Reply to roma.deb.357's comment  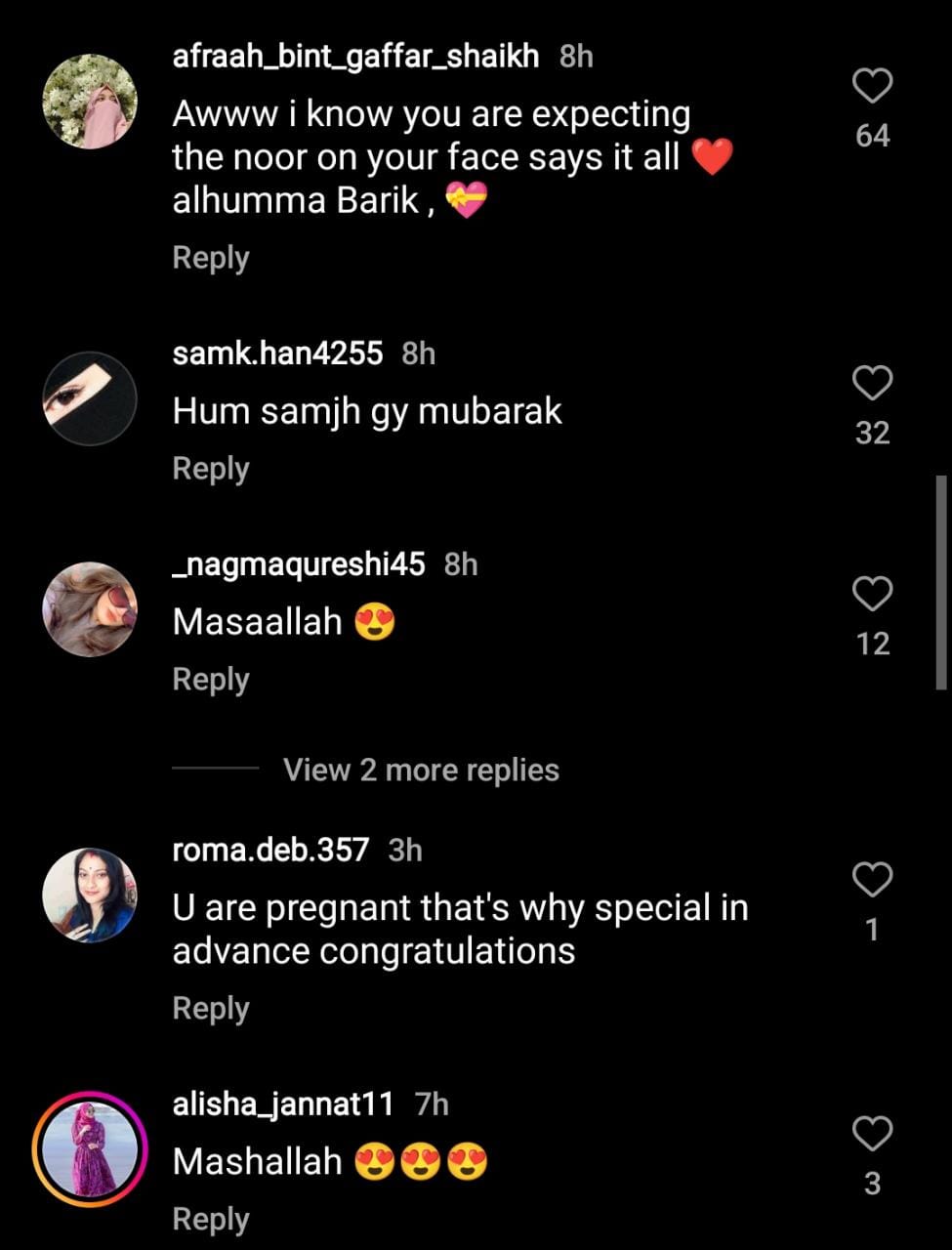pos(211,1009)
